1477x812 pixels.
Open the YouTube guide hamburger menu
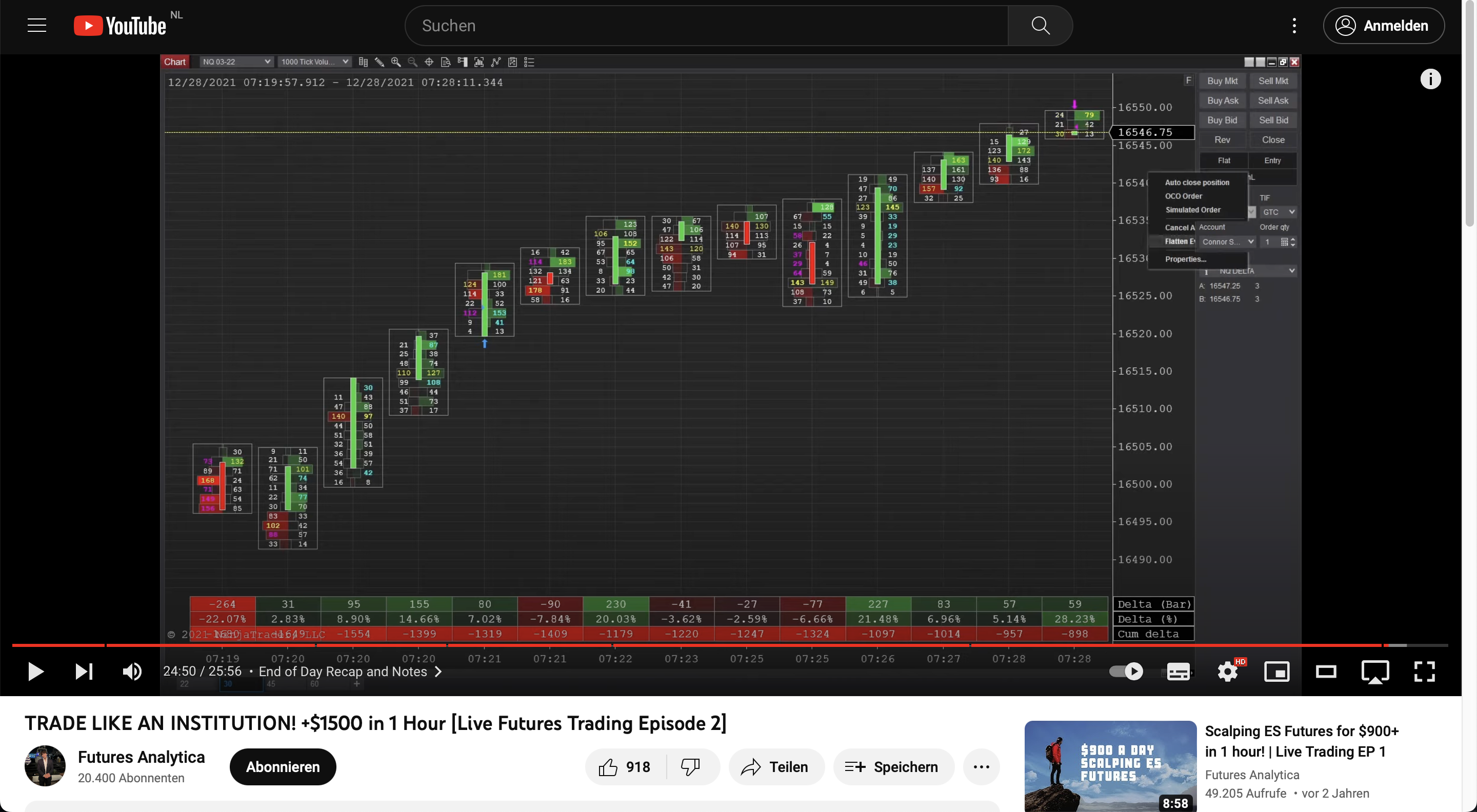click(x=37, y=25)
